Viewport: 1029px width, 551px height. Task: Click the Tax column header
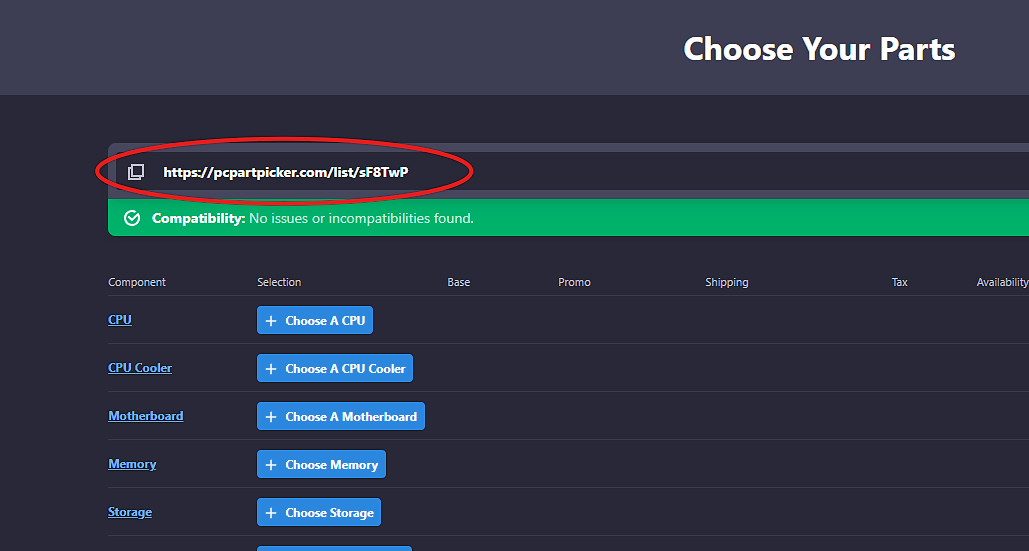coord(899,282)
